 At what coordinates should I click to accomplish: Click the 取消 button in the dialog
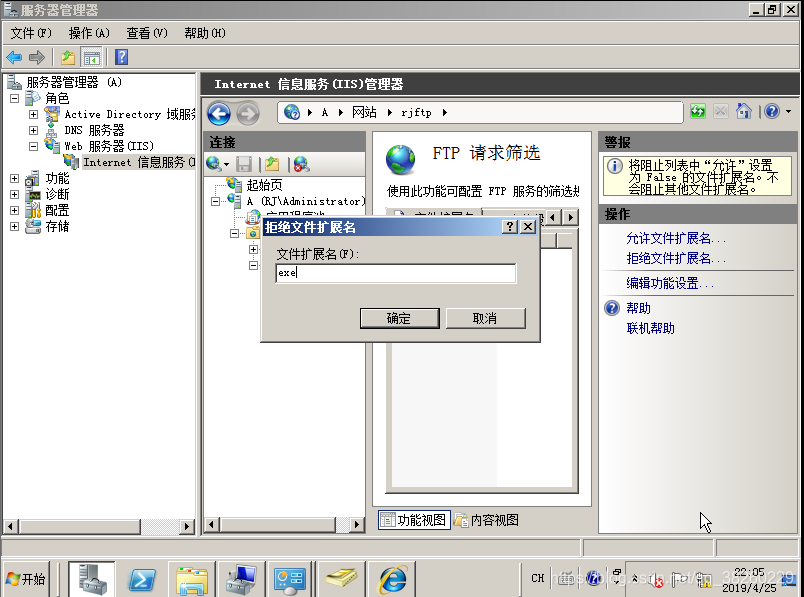click(x=485, y=318)
